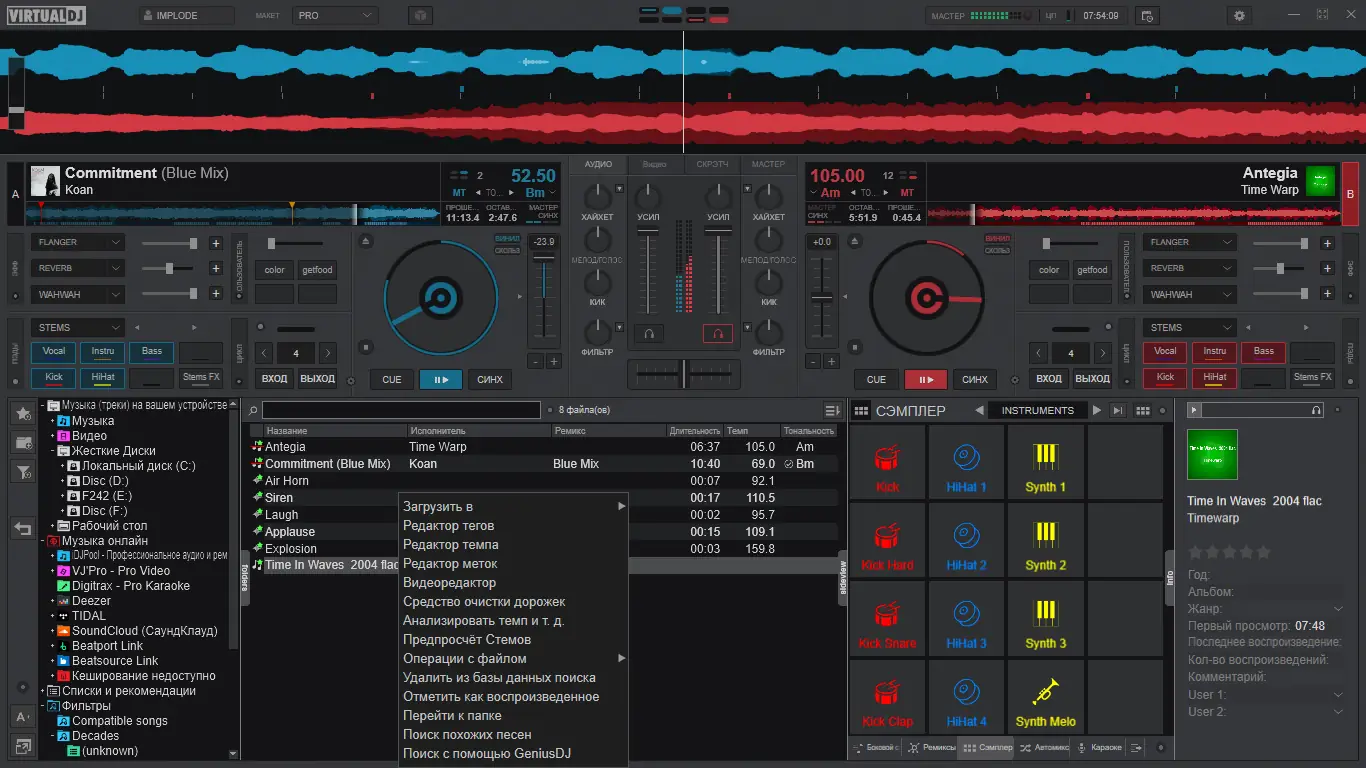Click the left deck CUE button
This screenshot has width=1366, height=768.
[392, 379]
